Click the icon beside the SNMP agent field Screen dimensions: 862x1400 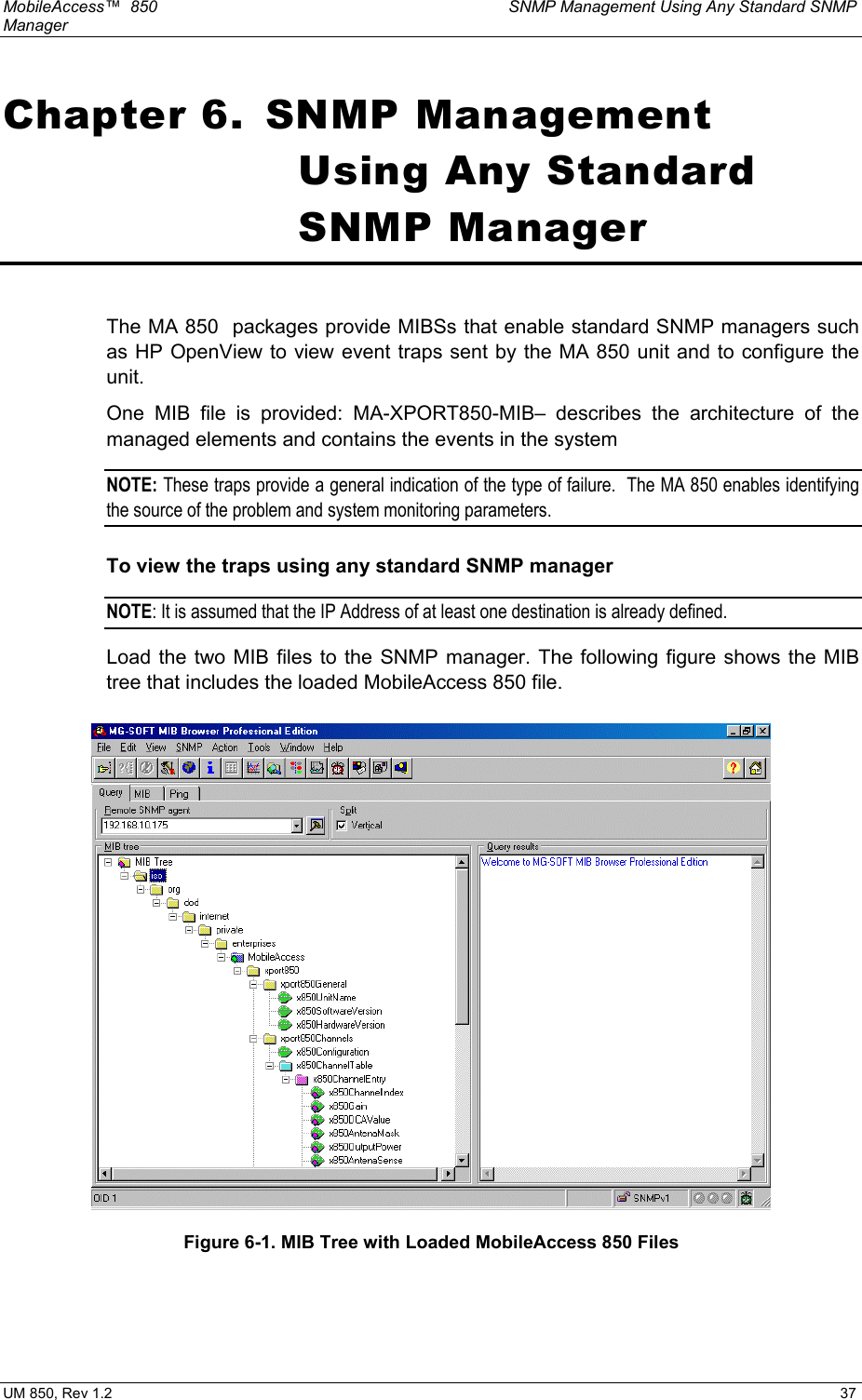[316, 825]
